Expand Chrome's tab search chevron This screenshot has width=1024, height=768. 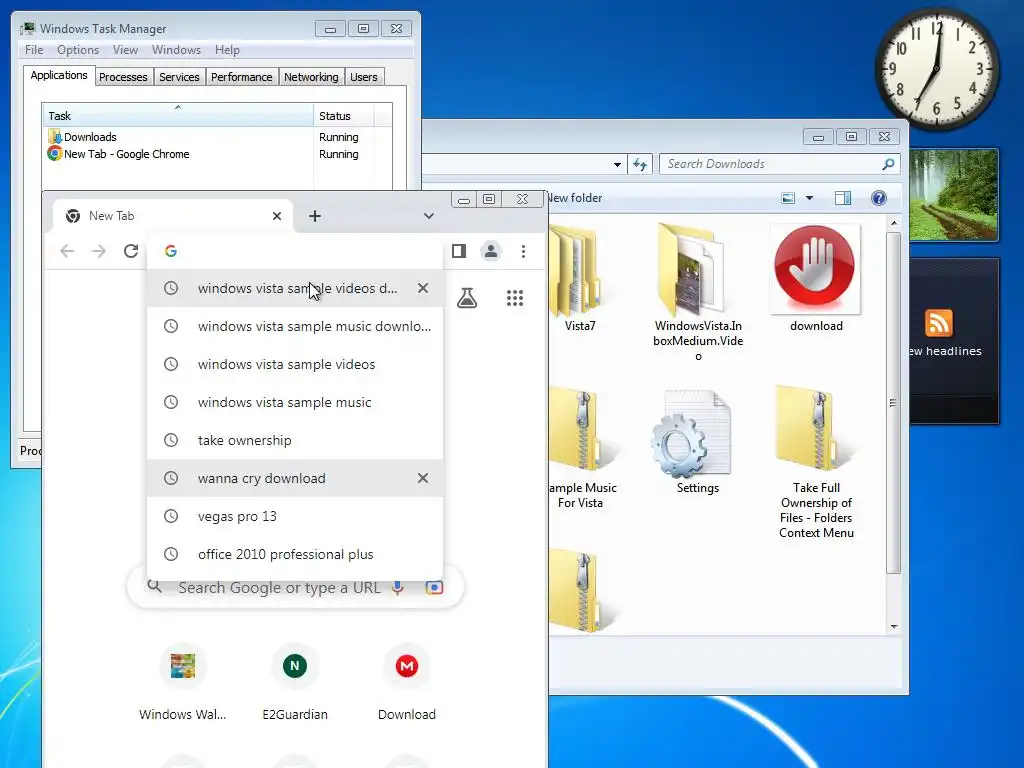(x=428, y=216)
